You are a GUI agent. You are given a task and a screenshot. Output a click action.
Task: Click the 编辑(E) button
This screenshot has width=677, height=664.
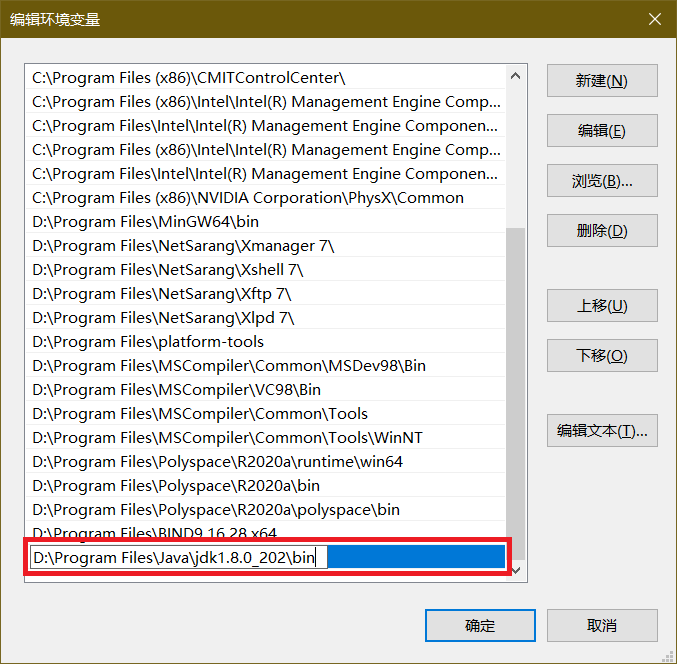[601, 131]
